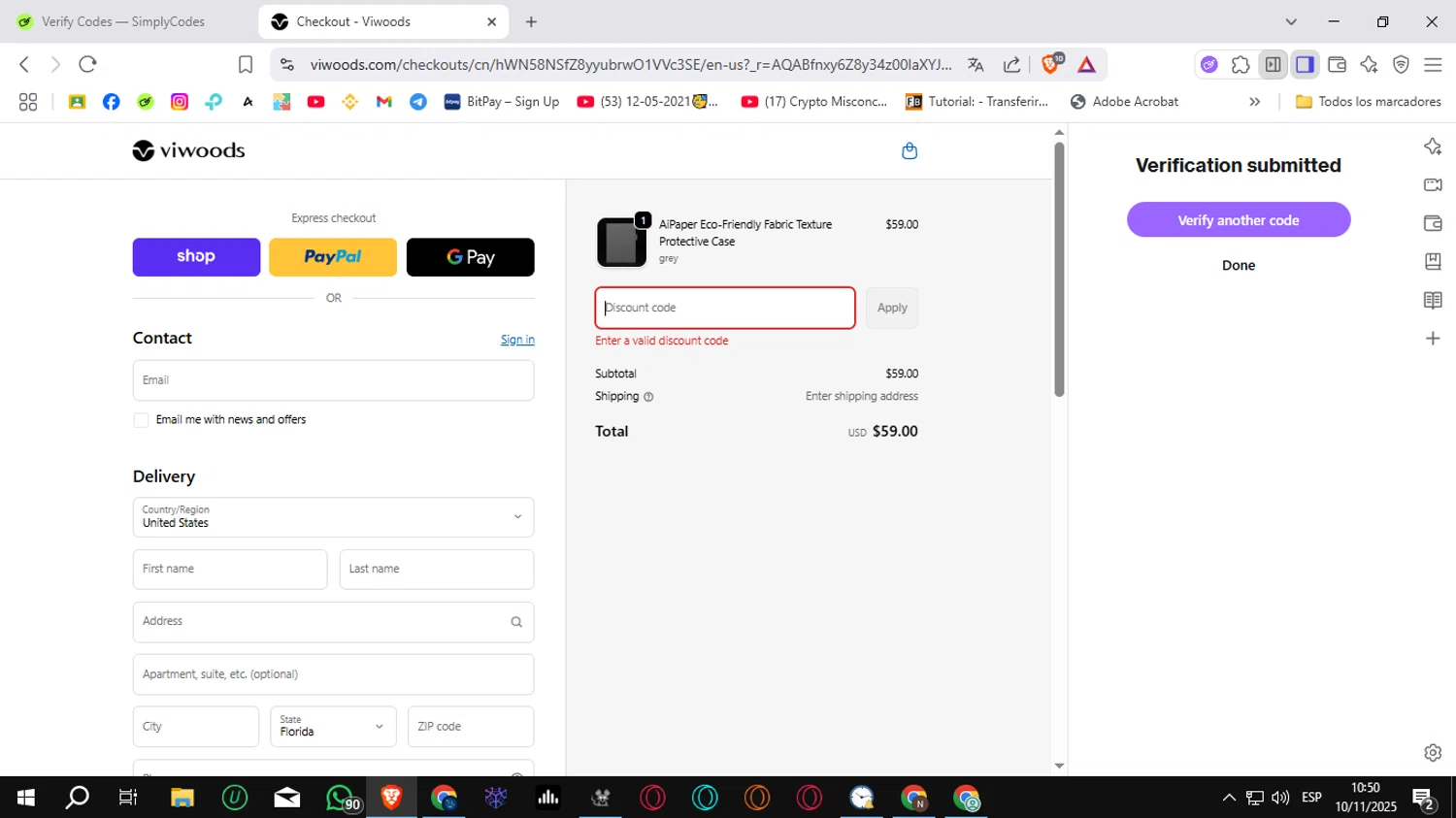Image resolution: width=1456 pixels, height=818 pixels.
Task: Reload the Viwoods checkout page
Action: [87, 64]
